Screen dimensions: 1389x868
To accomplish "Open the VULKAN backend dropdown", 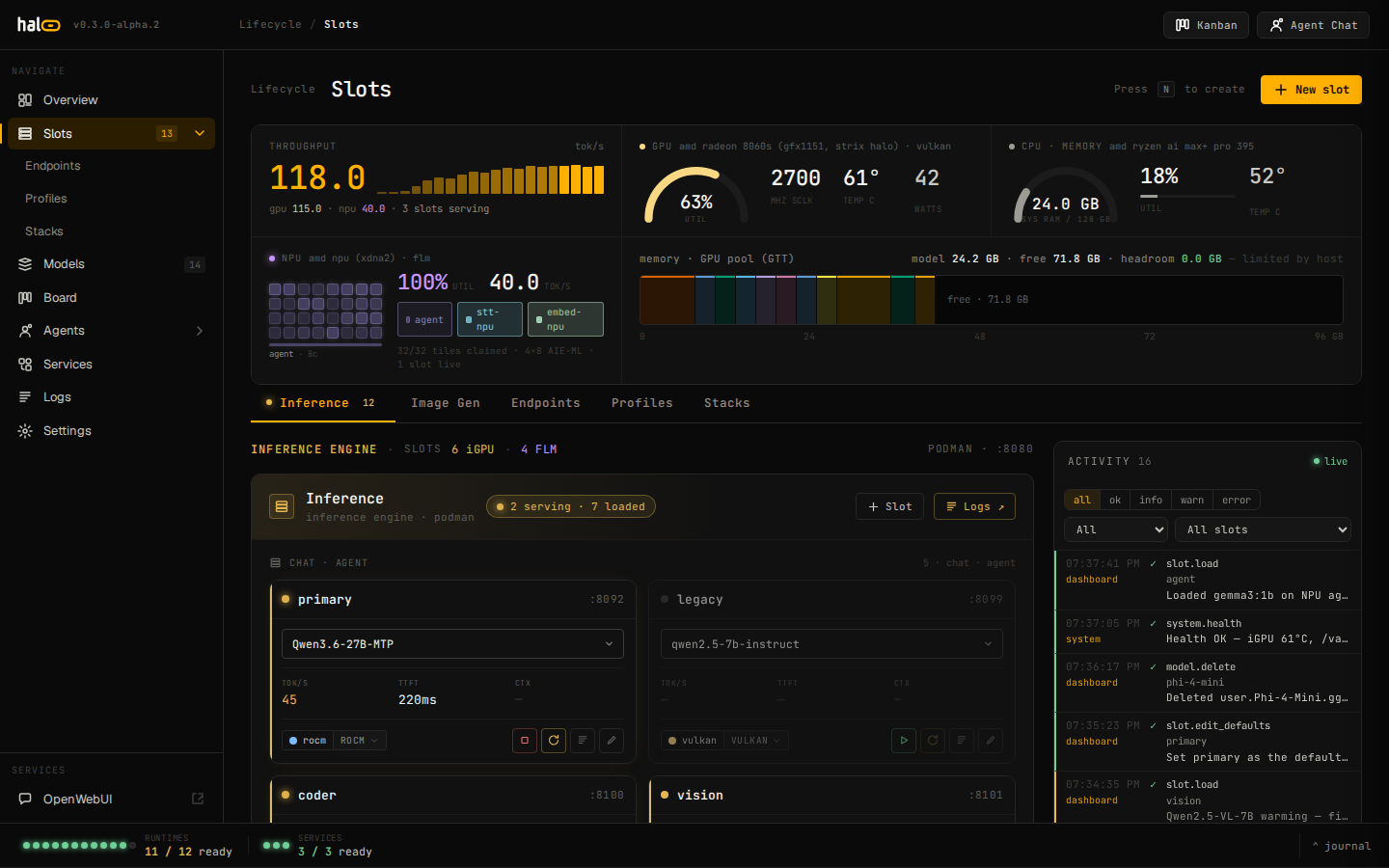I will click(x=755, y=741).
